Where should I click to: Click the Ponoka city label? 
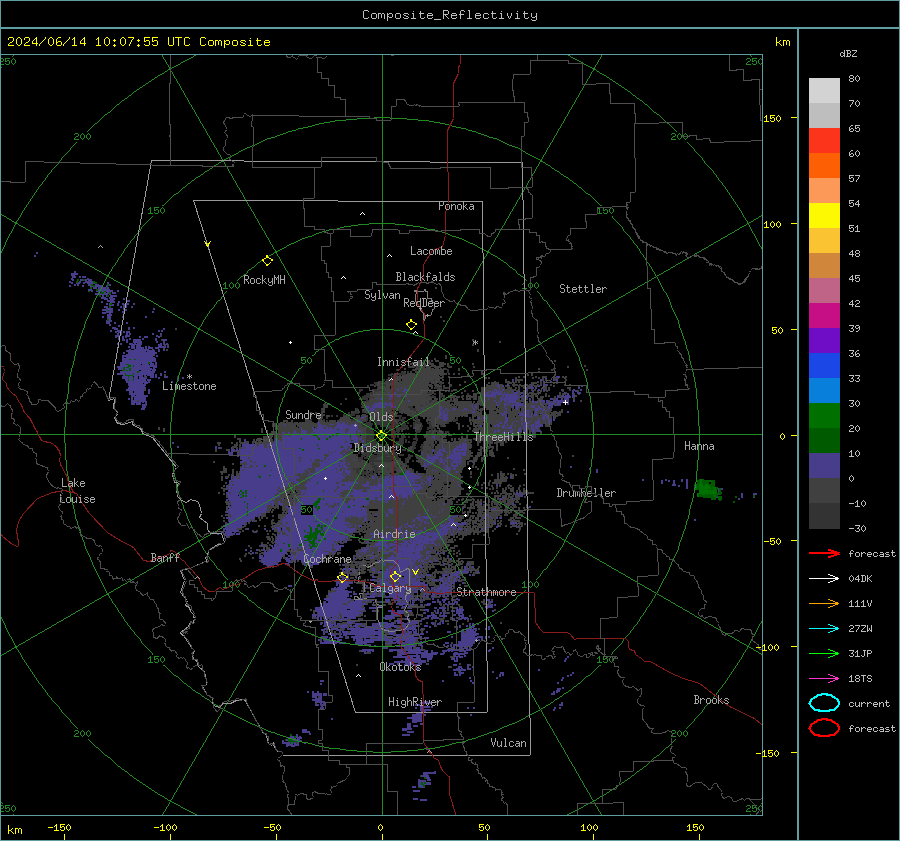tap(456, 206)
